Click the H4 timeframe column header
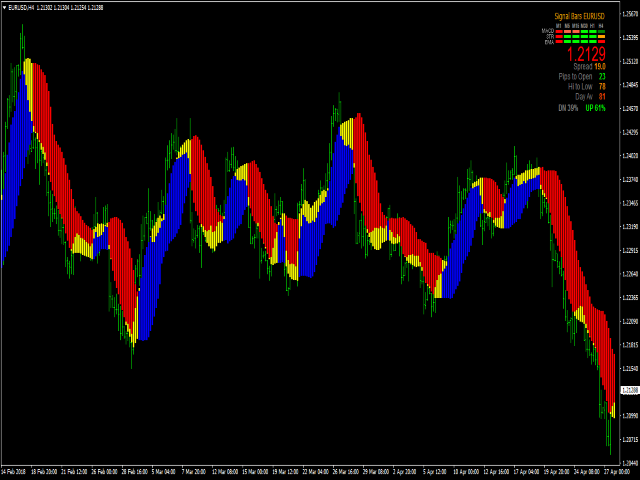Viewport: 640px width, 480px height. point(601,26)
